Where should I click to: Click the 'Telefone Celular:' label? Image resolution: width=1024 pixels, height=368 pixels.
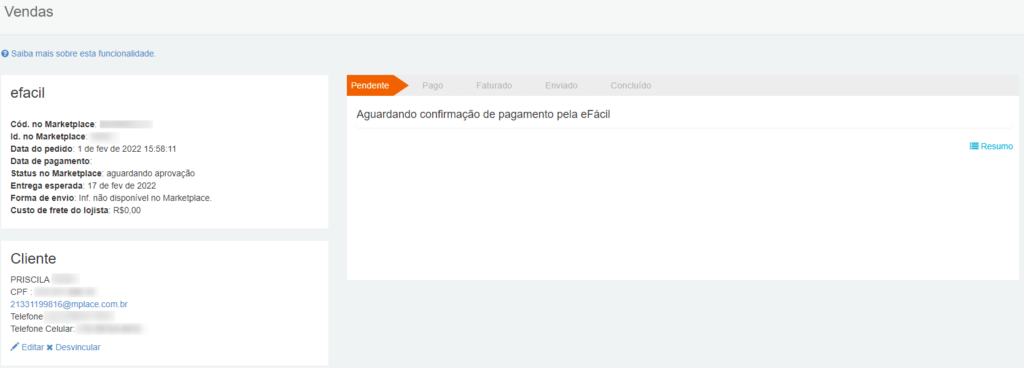tap(43, 329)
